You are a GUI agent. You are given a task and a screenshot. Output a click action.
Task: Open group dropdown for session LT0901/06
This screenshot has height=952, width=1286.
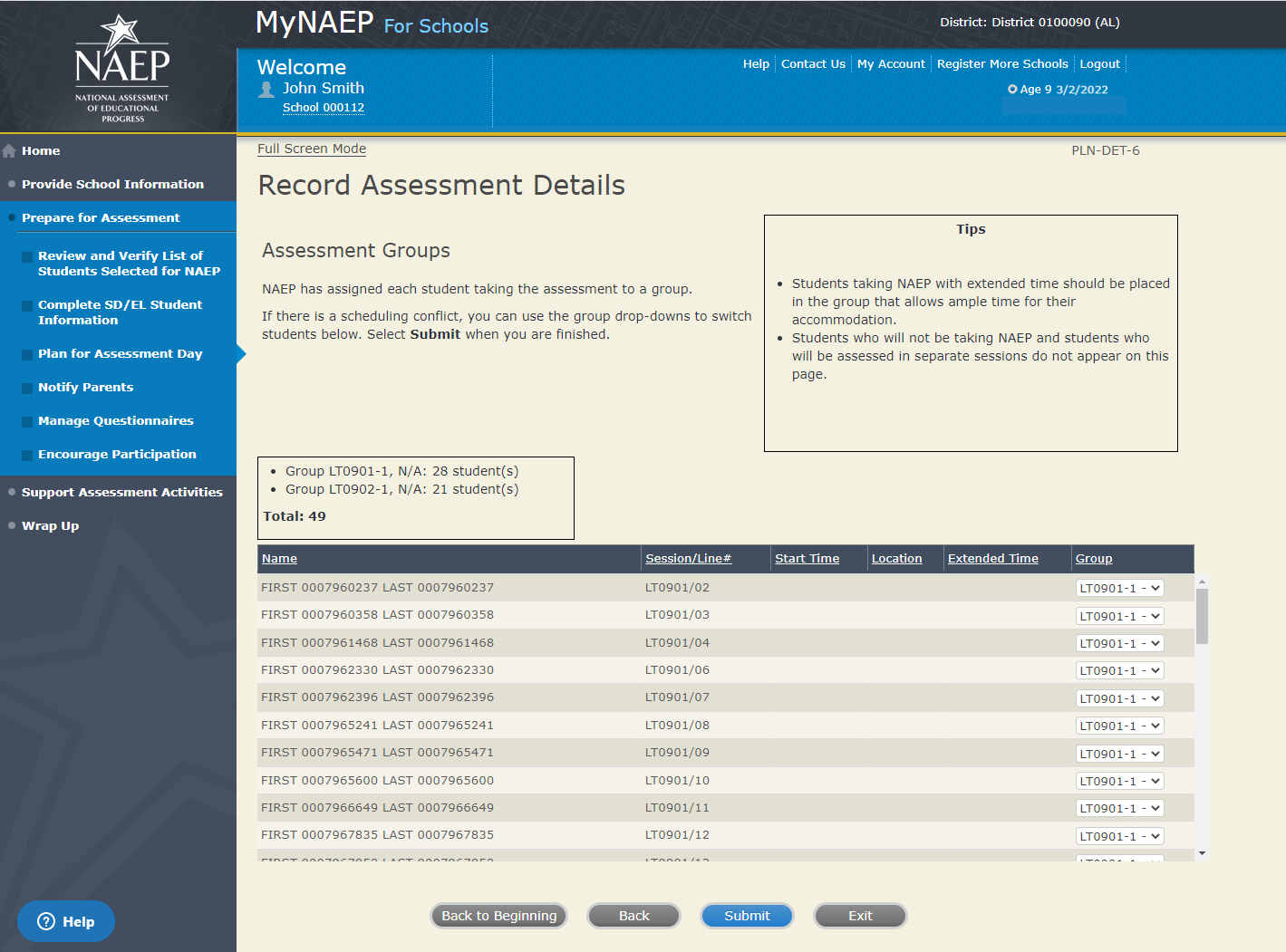click(1119, 670)
